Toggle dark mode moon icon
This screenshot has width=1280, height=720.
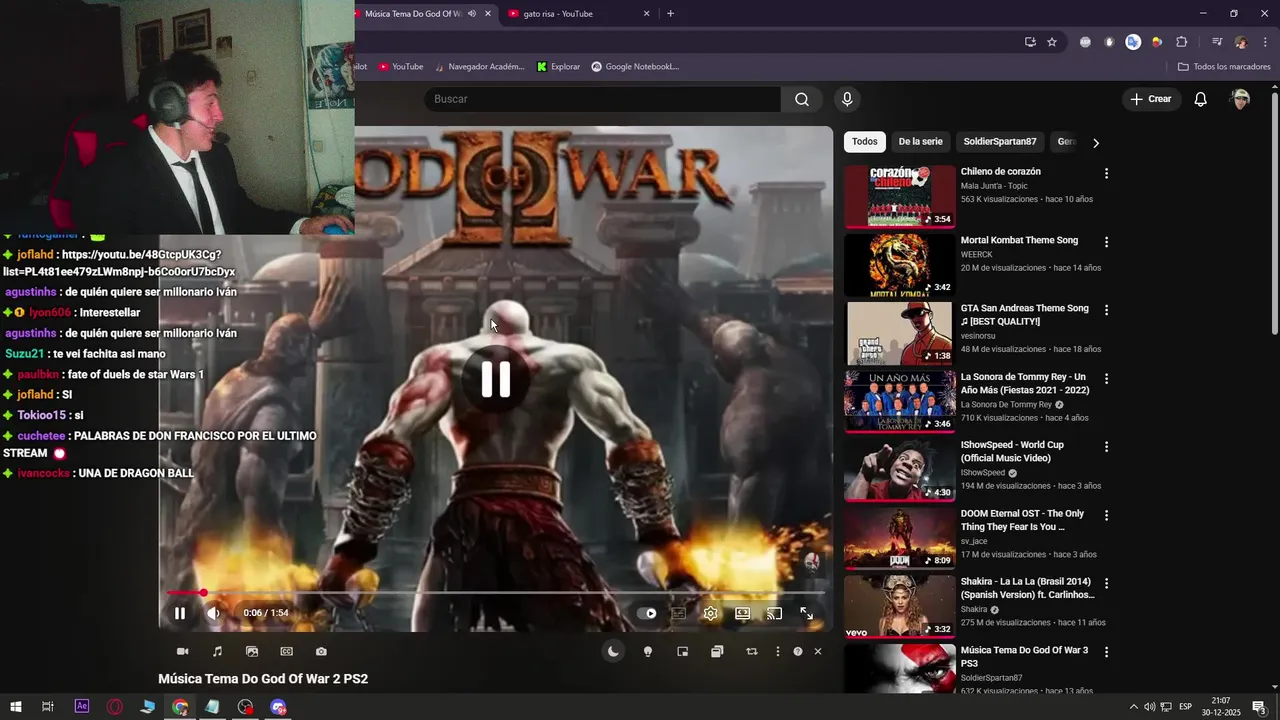[x=613, y=651]
